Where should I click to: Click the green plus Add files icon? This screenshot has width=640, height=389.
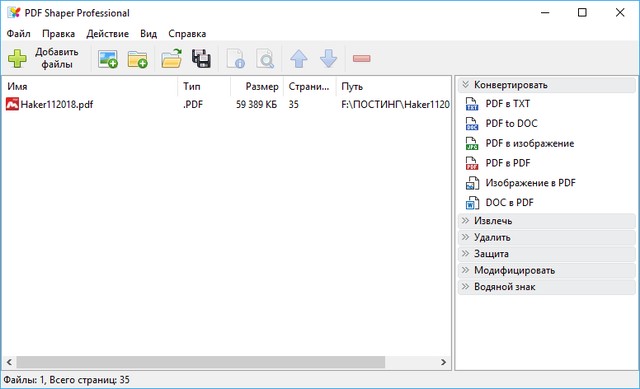(x=17, y=58)
